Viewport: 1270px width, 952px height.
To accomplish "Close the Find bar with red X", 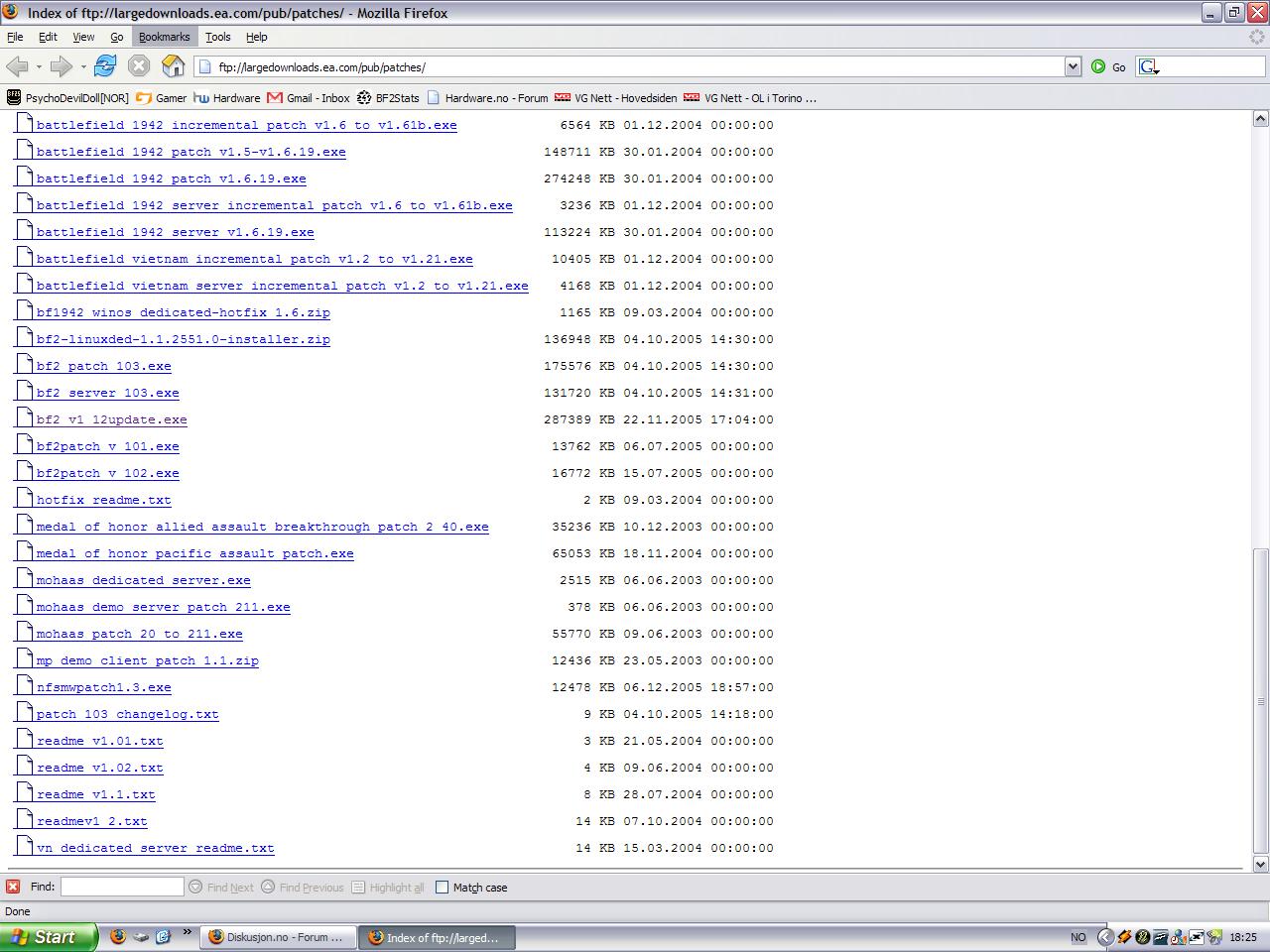I will [13, 887].
